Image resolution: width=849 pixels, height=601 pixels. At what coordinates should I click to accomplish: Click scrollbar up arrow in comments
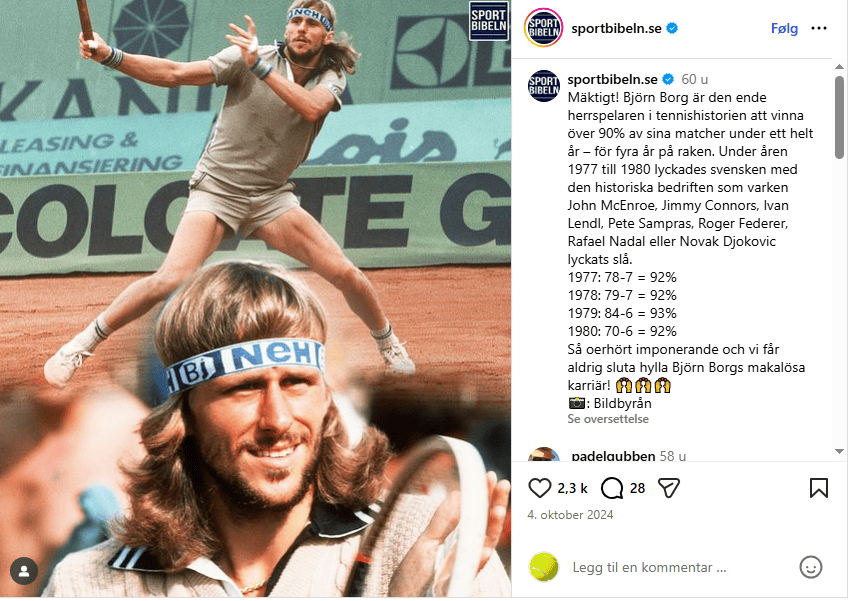tap(839, 67)
